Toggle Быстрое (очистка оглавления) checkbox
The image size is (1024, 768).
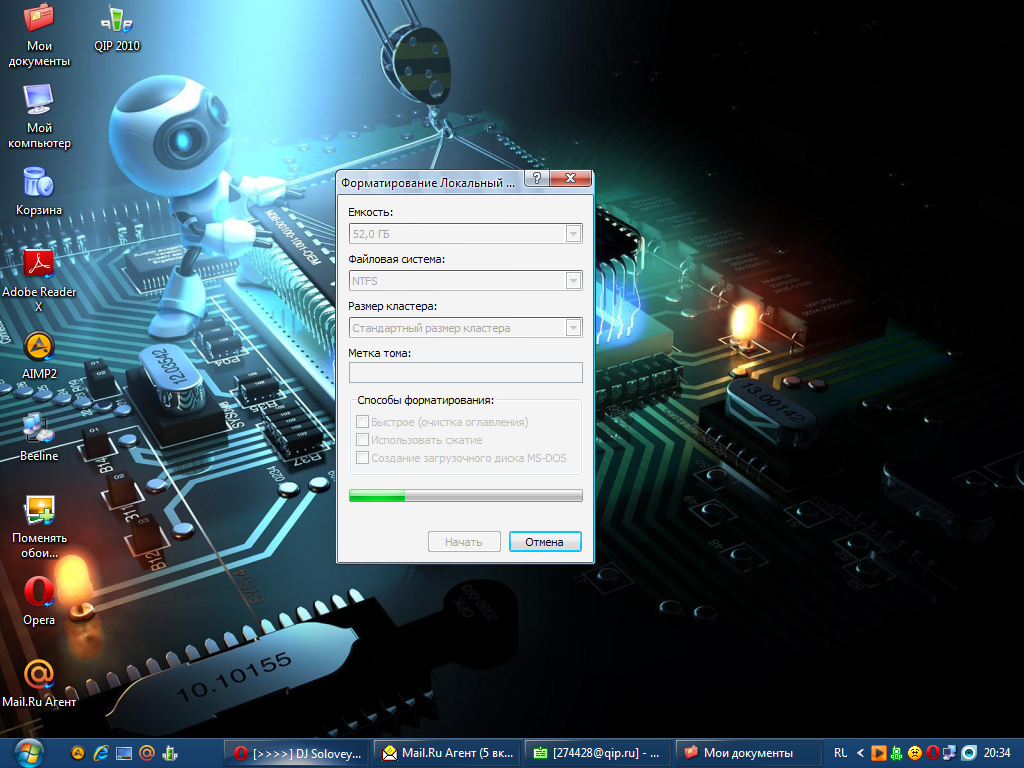click(363, 422)
